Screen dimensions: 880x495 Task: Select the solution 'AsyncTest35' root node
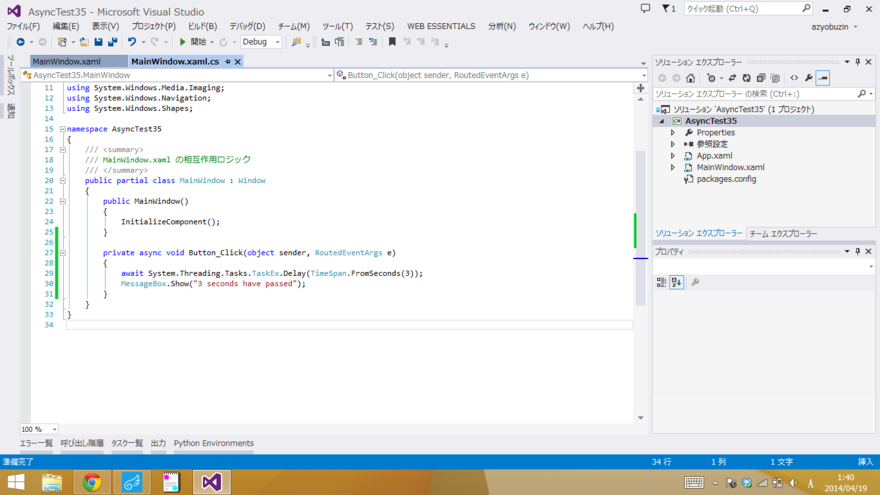(743, 109)
